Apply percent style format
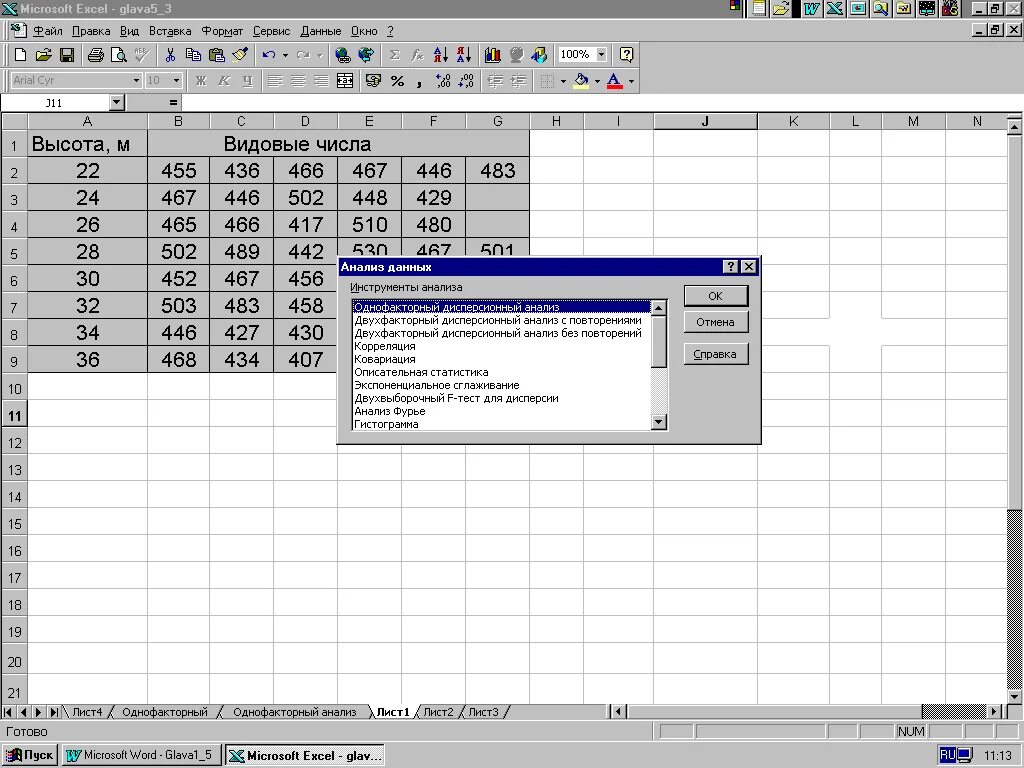Image resolution: width=1024 pixels, height=768 pixels. pyautogui.click(x=397, y=81)
